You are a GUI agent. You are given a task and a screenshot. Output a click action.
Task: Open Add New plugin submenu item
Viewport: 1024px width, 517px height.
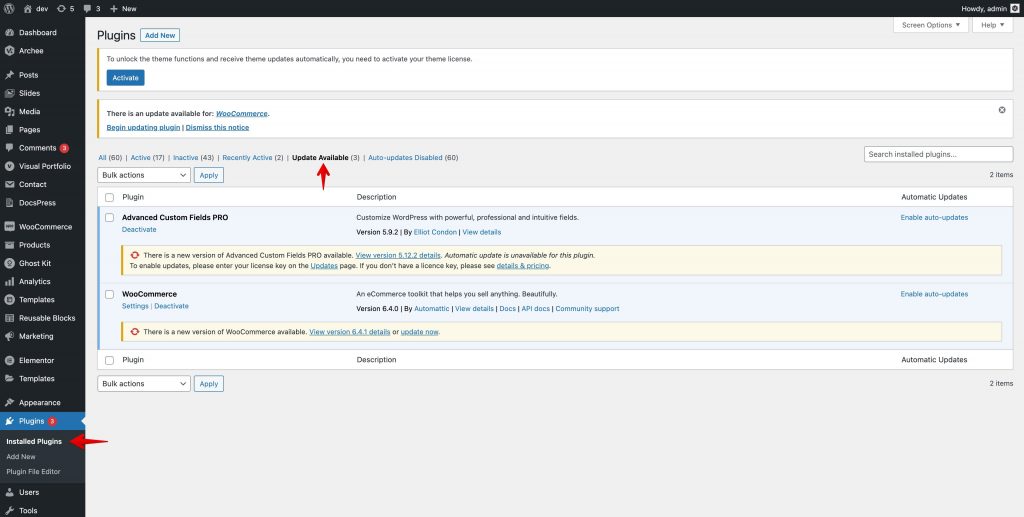(21, 457)
